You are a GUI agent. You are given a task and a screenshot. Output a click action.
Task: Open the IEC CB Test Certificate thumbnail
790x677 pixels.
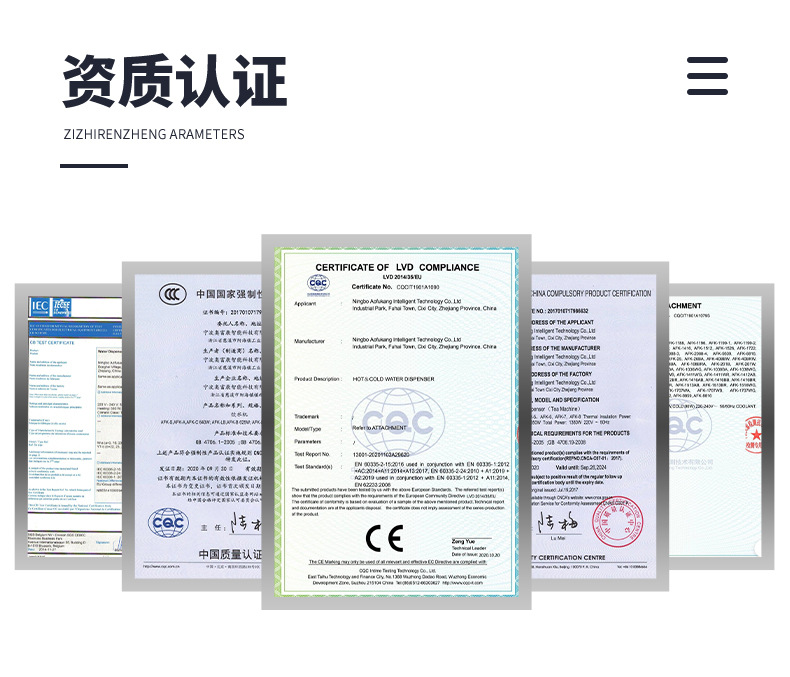click(x=69, y=427)
